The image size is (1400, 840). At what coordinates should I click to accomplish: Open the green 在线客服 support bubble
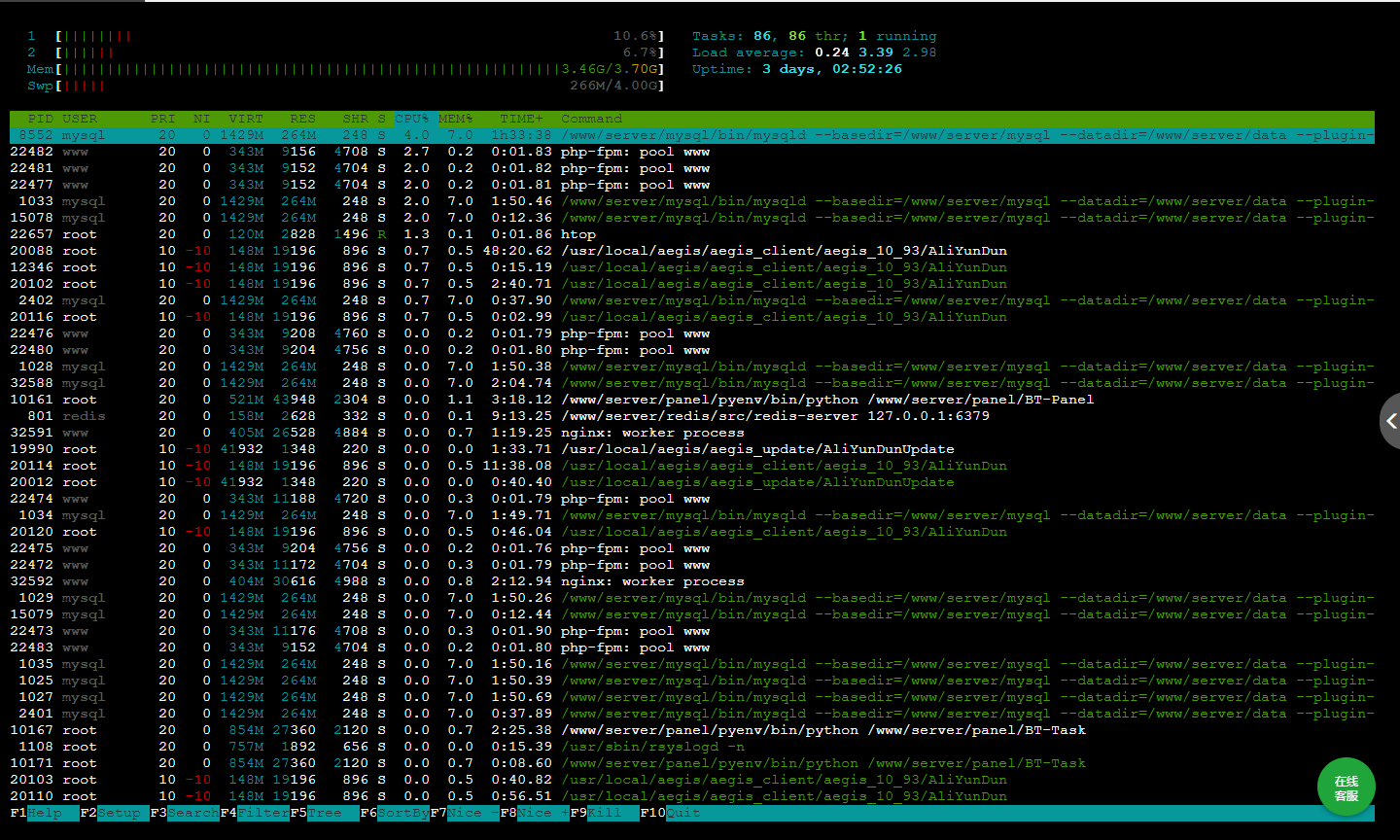[x=1346, y=787]
